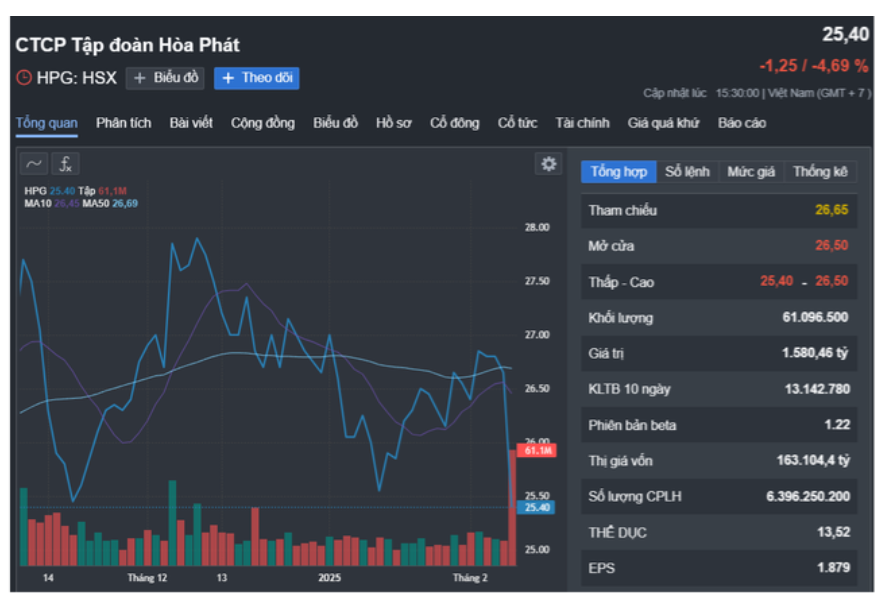
Task: Click the 28.00 price axis label
Action: tap(537, 227)
